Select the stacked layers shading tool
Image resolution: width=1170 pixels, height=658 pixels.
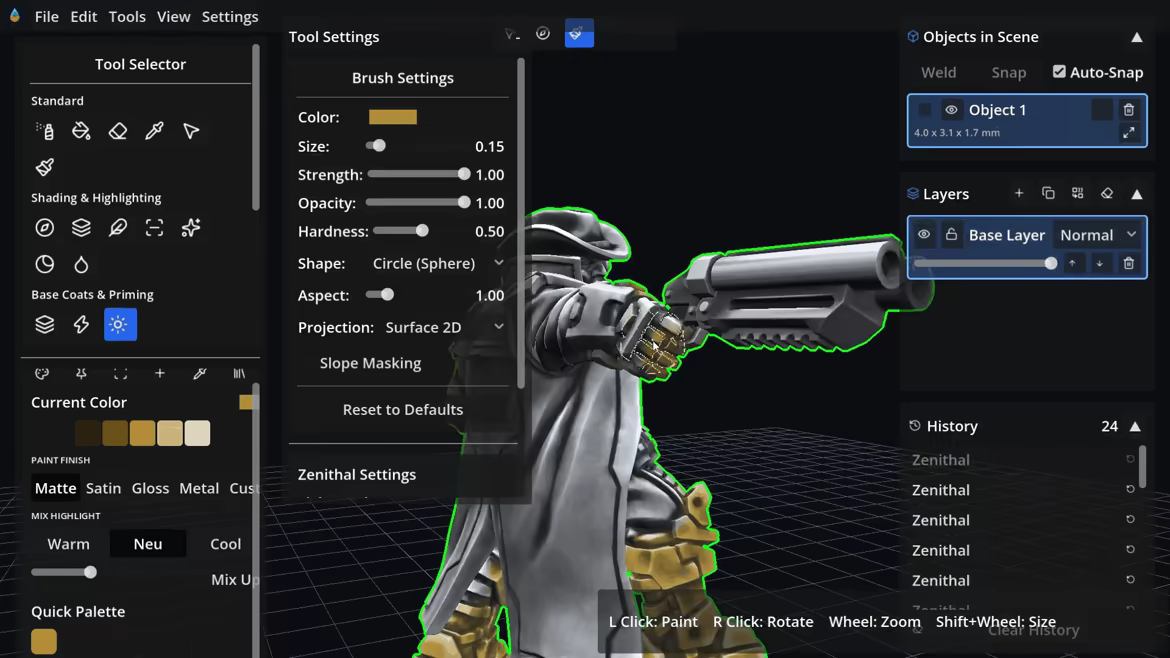[x=81, y=228]
